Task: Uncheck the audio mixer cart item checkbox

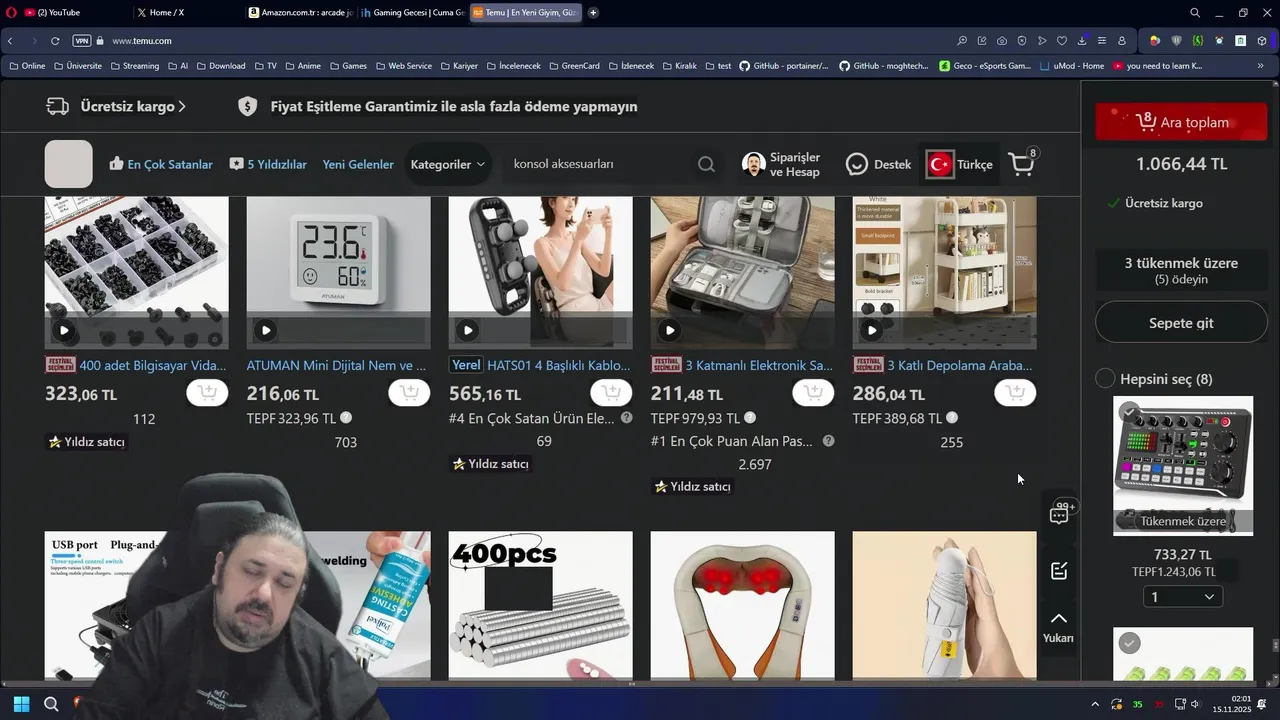Action: (1129, 411)
